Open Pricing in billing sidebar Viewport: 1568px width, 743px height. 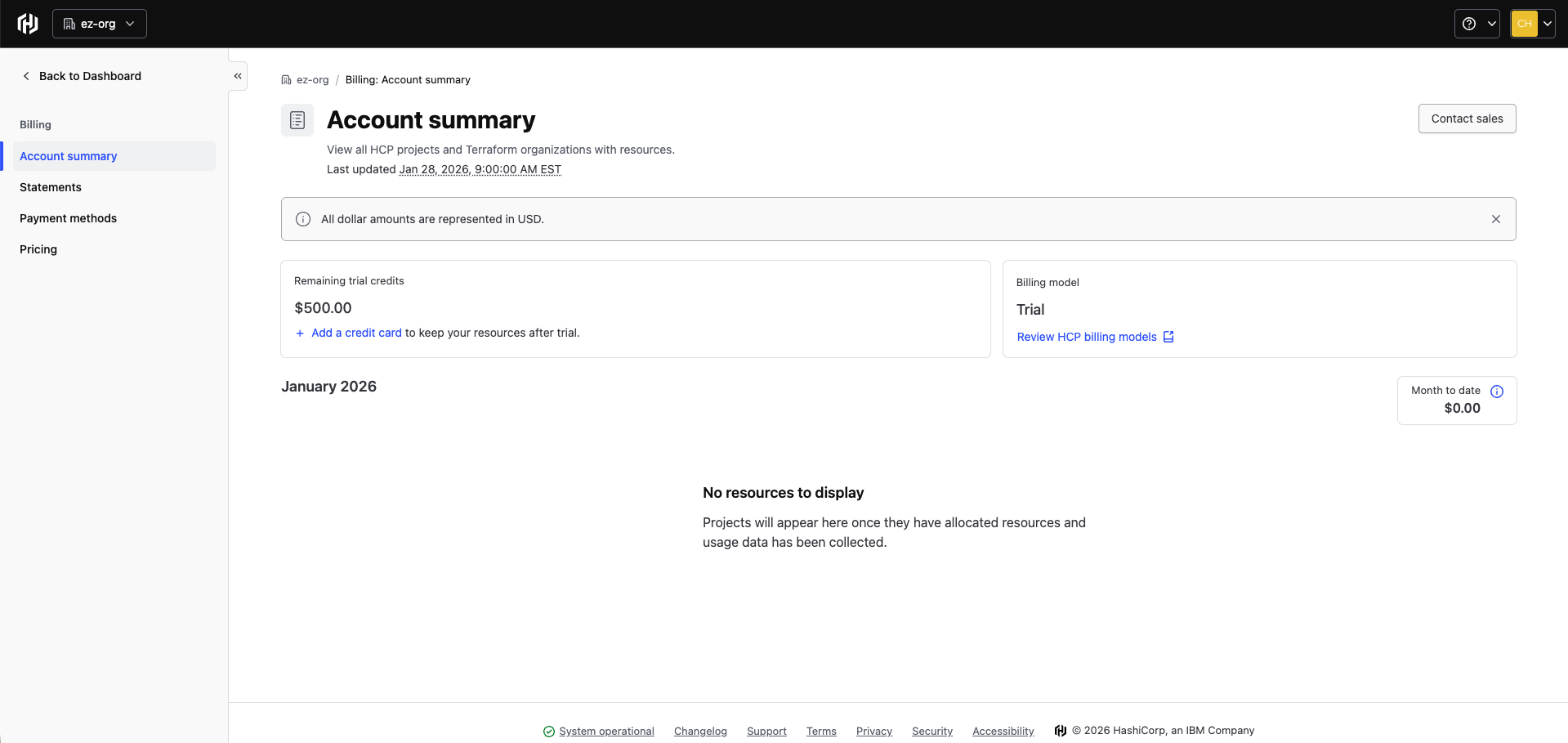click(114, 249)
